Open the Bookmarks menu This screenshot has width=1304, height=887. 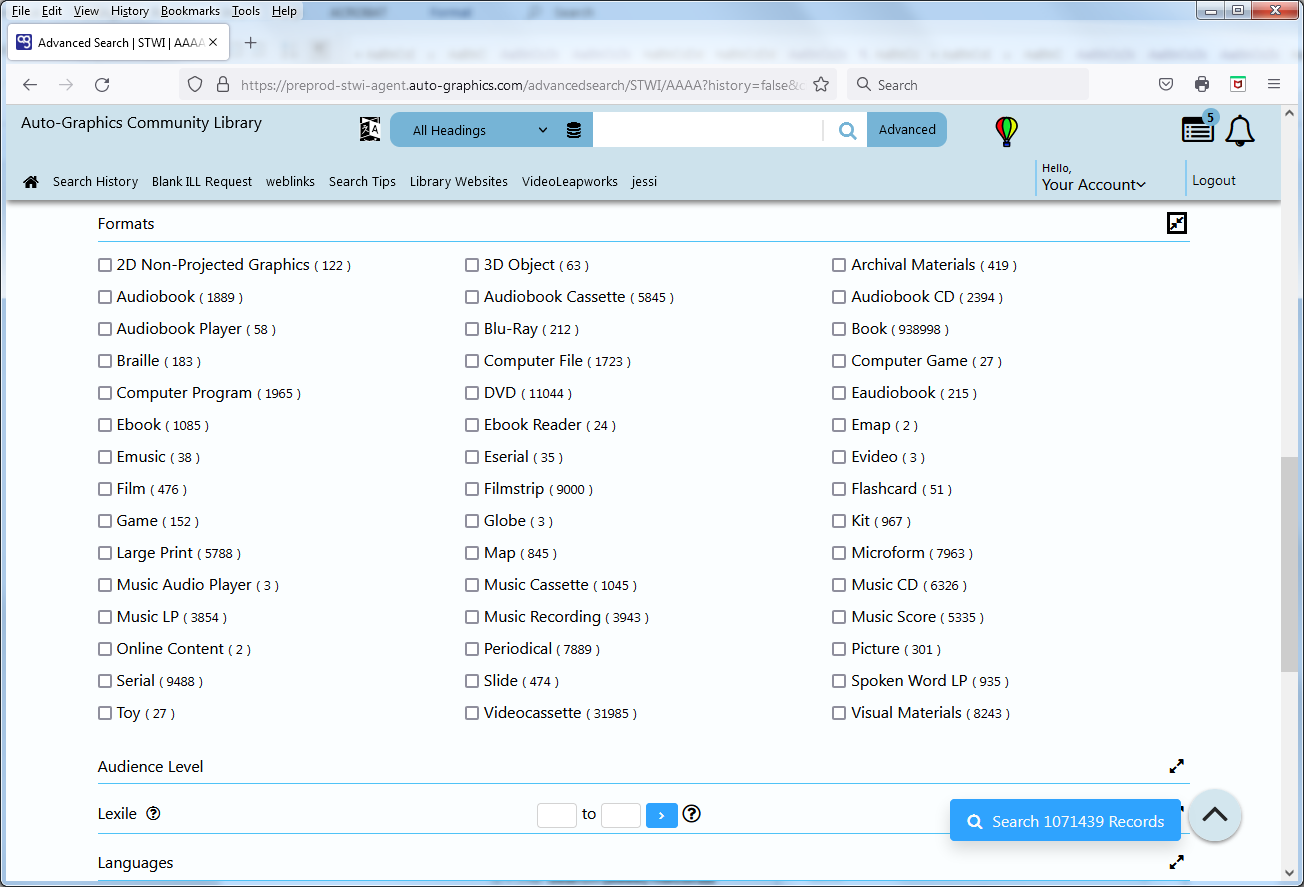coord(190,10)
